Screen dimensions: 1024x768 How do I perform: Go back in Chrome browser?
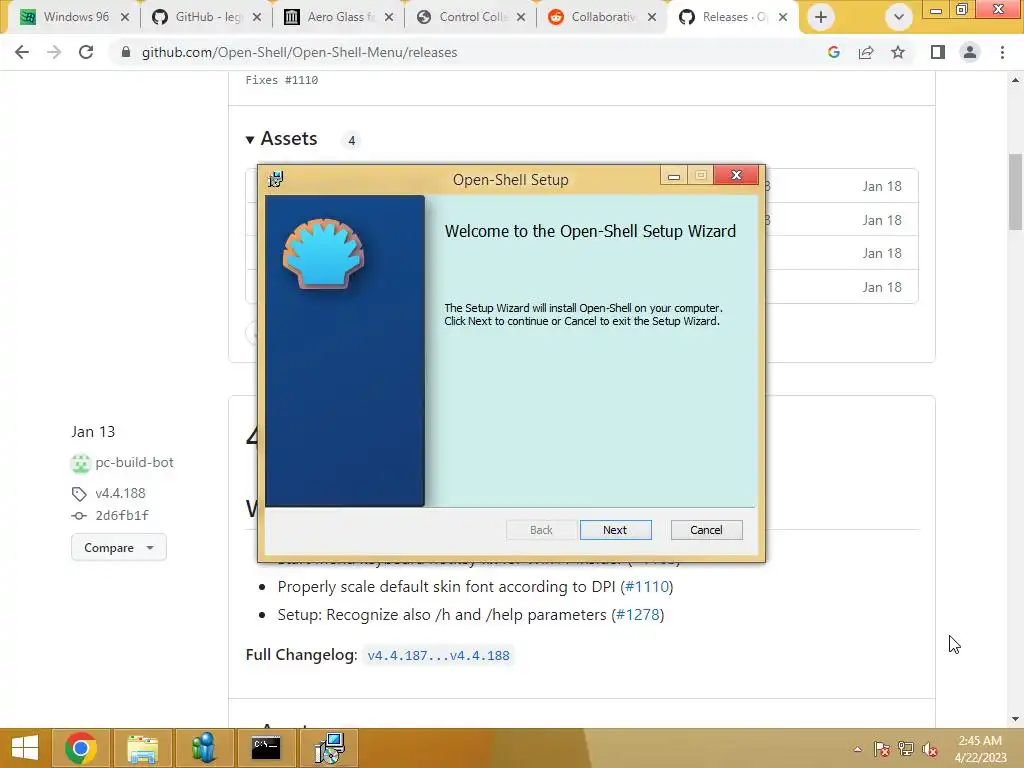click(x=22, y=52)
